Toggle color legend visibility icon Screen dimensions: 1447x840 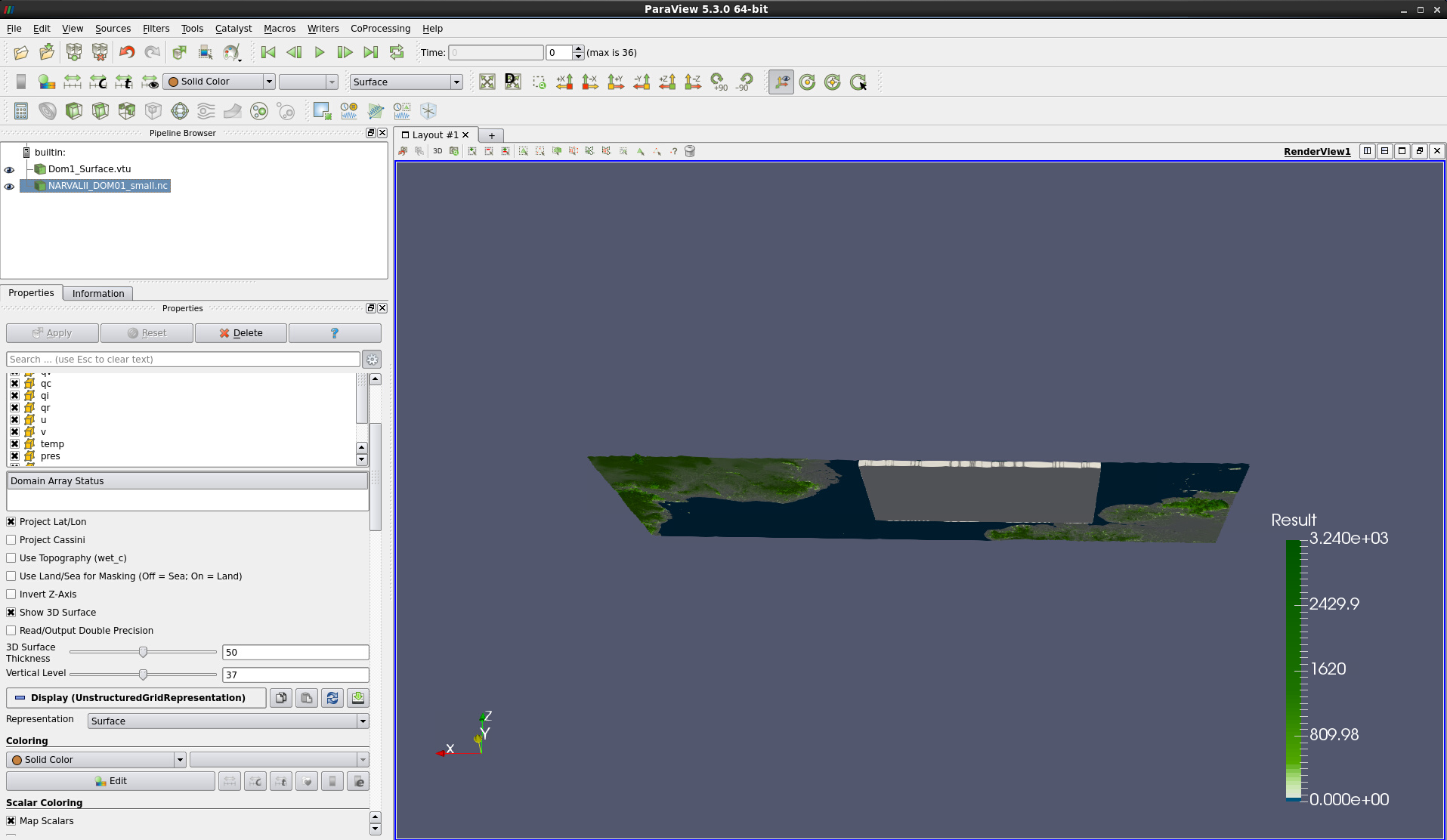tap(21, 82)
